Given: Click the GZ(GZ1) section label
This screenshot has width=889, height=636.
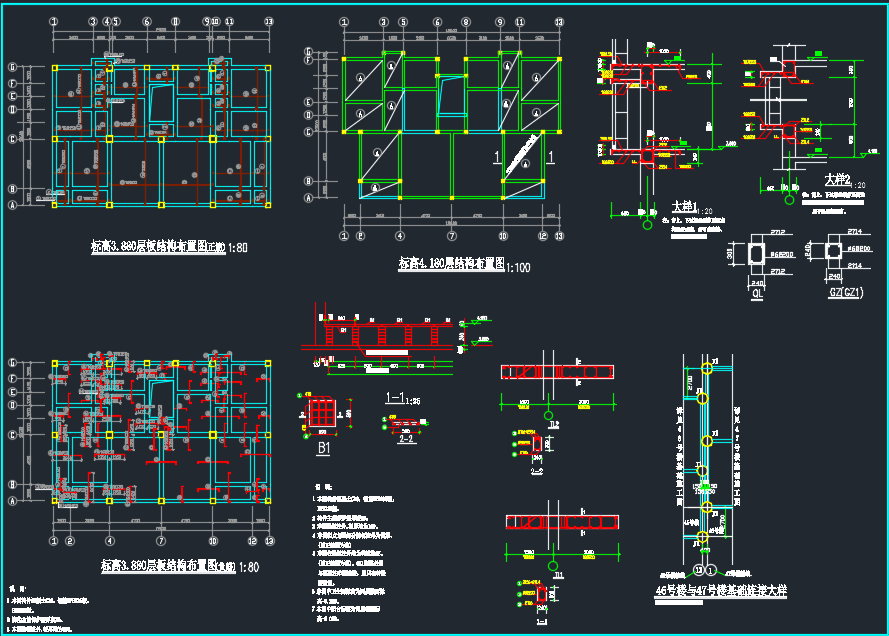Looking at the screenshot, I should pos(846,292).
